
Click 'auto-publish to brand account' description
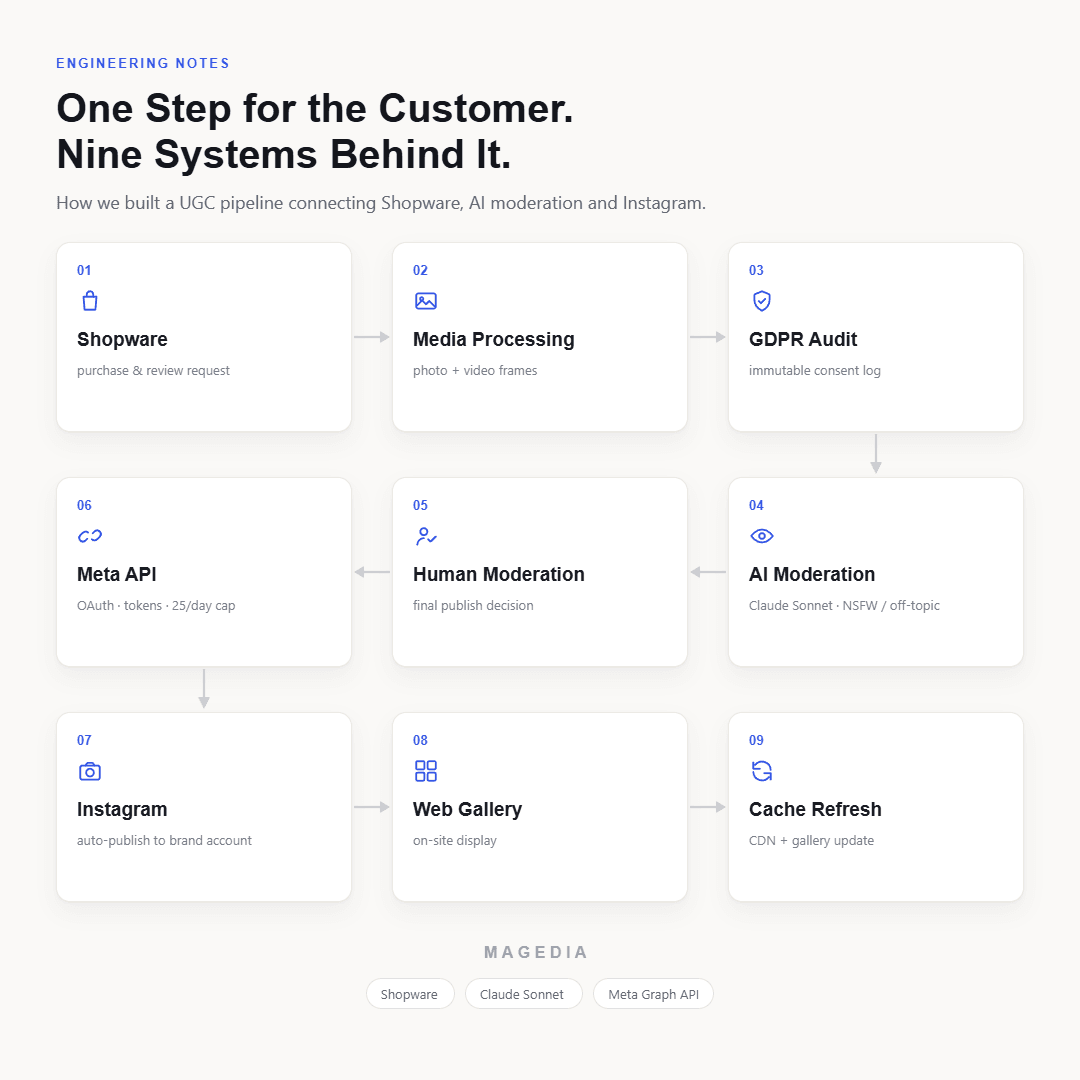pos(164,840)
